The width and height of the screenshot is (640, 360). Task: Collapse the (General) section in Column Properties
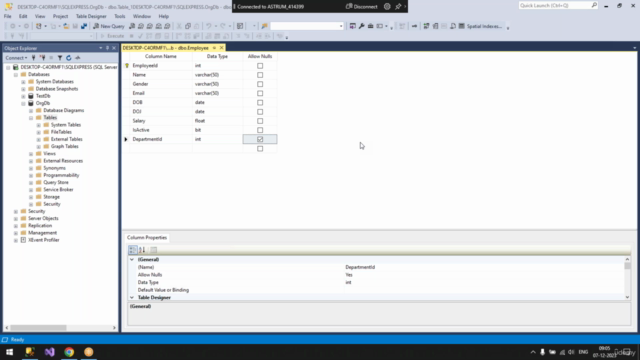[132, 260]
